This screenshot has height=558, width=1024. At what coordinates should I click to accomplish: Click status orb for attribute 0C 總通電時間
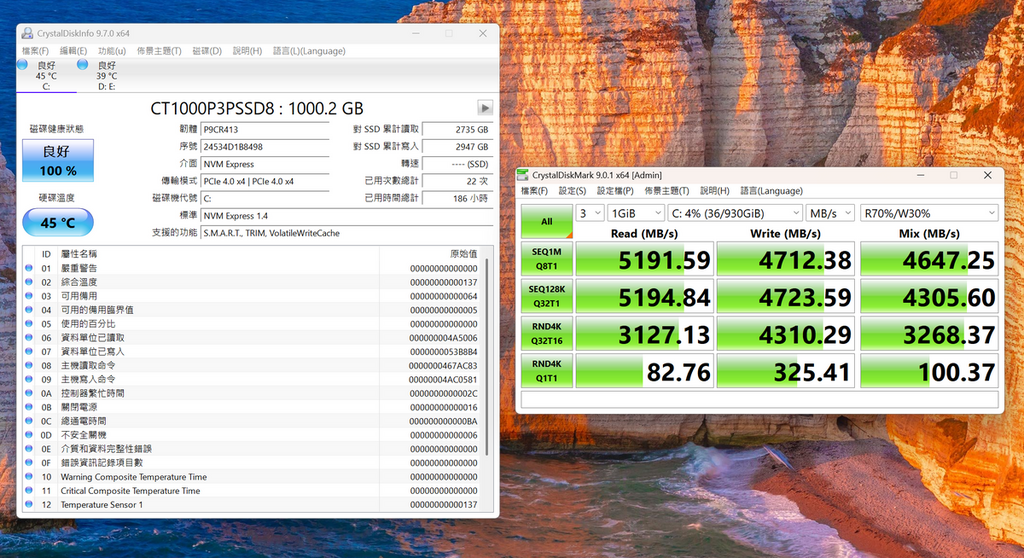29,421
